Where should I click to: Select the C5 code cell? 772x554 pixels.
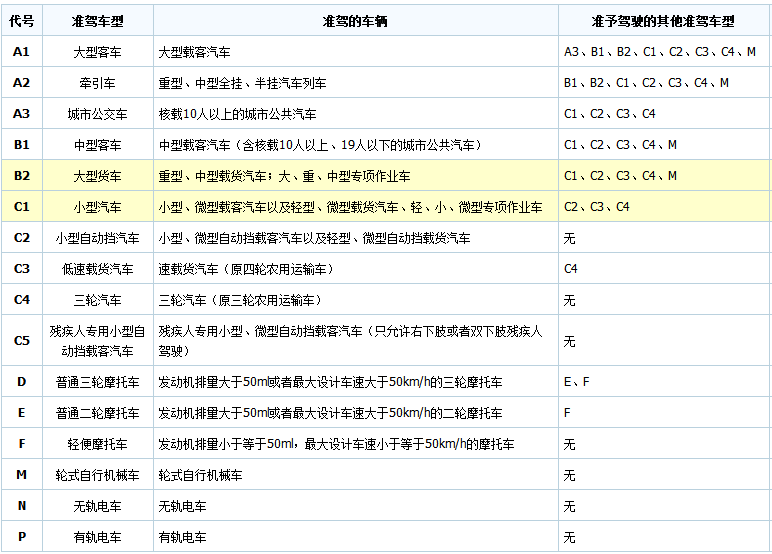(21, 340)
